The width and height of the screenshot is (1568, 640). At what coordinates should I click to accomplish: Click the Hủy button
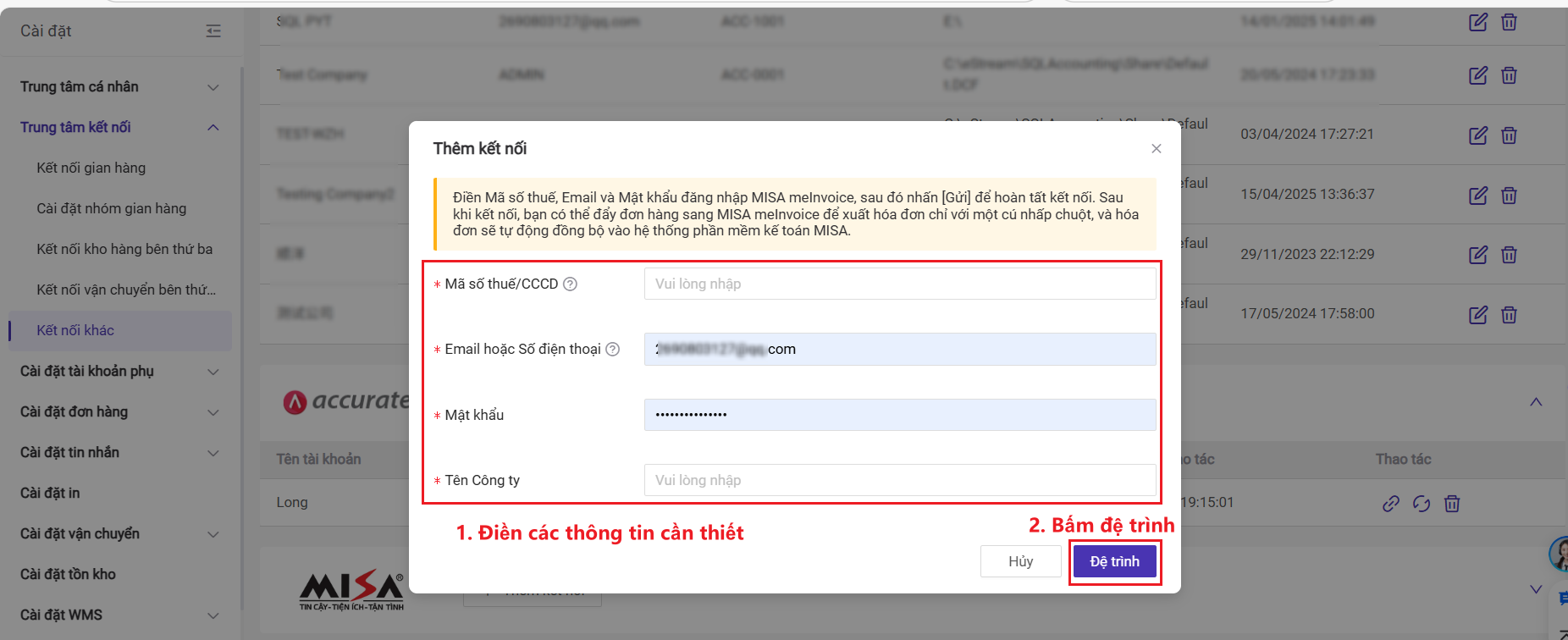click(1020, 561)
